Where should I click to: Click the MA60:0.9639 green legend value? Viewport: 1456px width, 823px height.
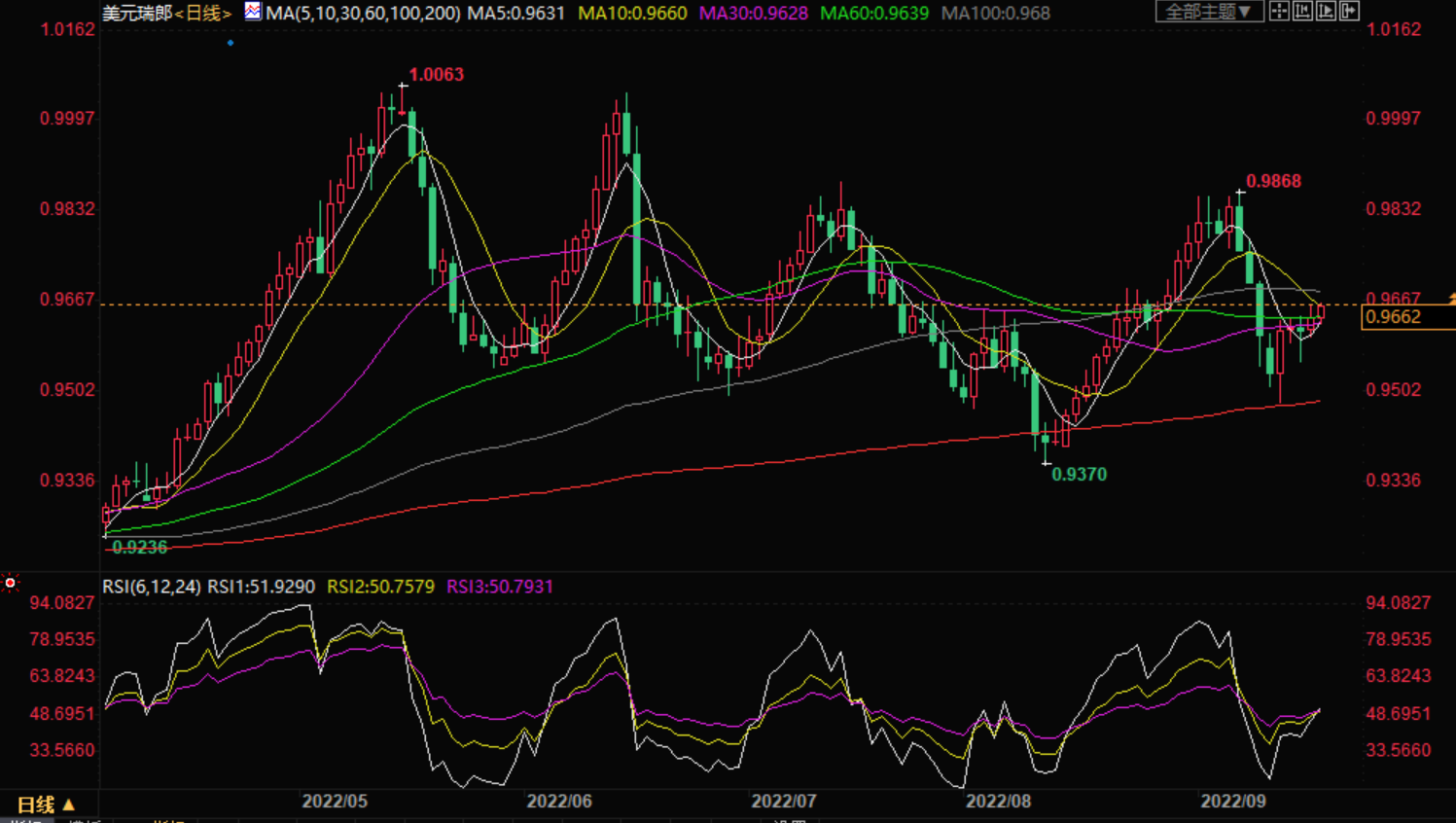[873, 14]
